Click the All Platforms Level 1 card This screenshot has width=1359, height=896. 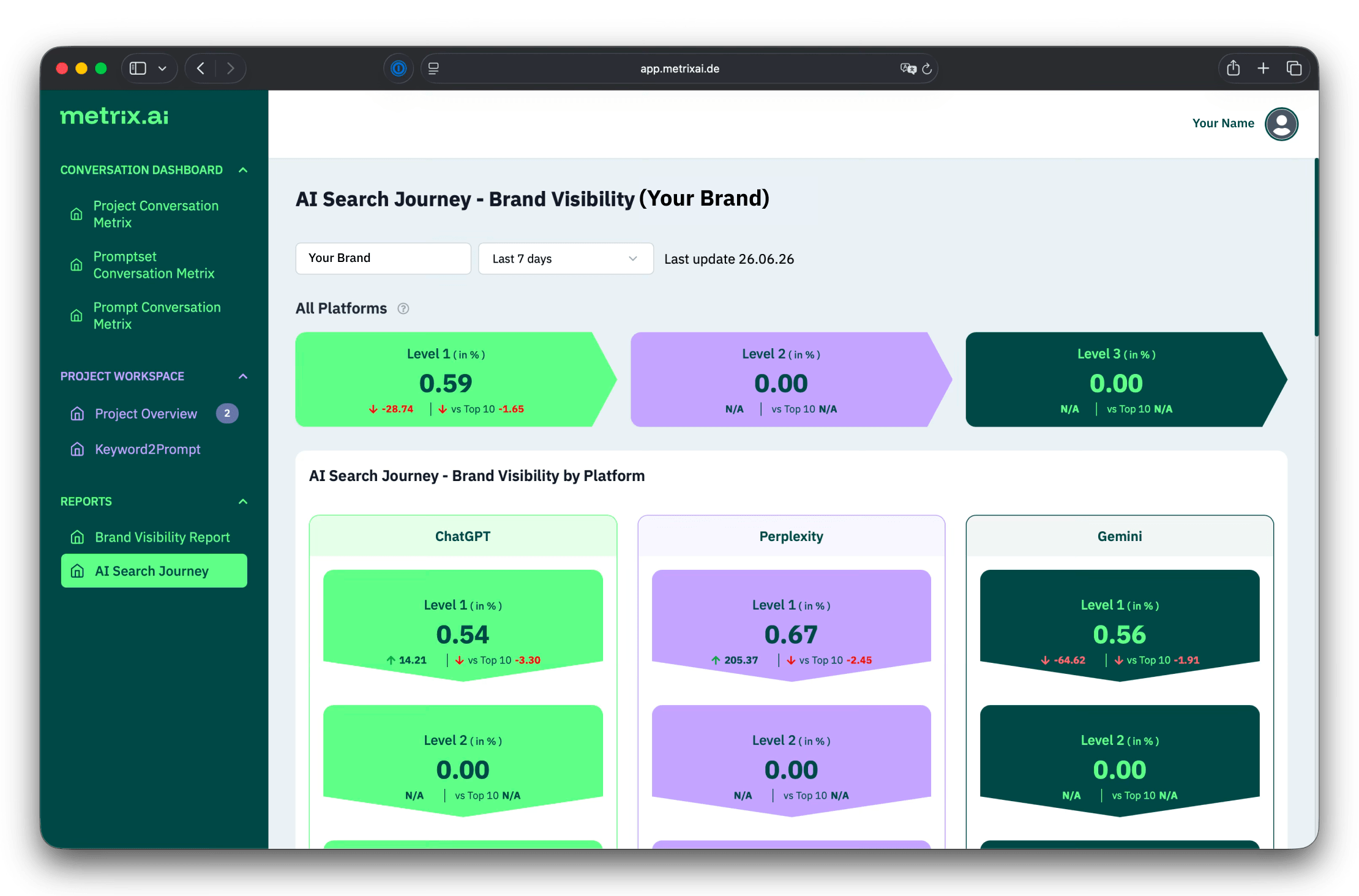(456, 379)
